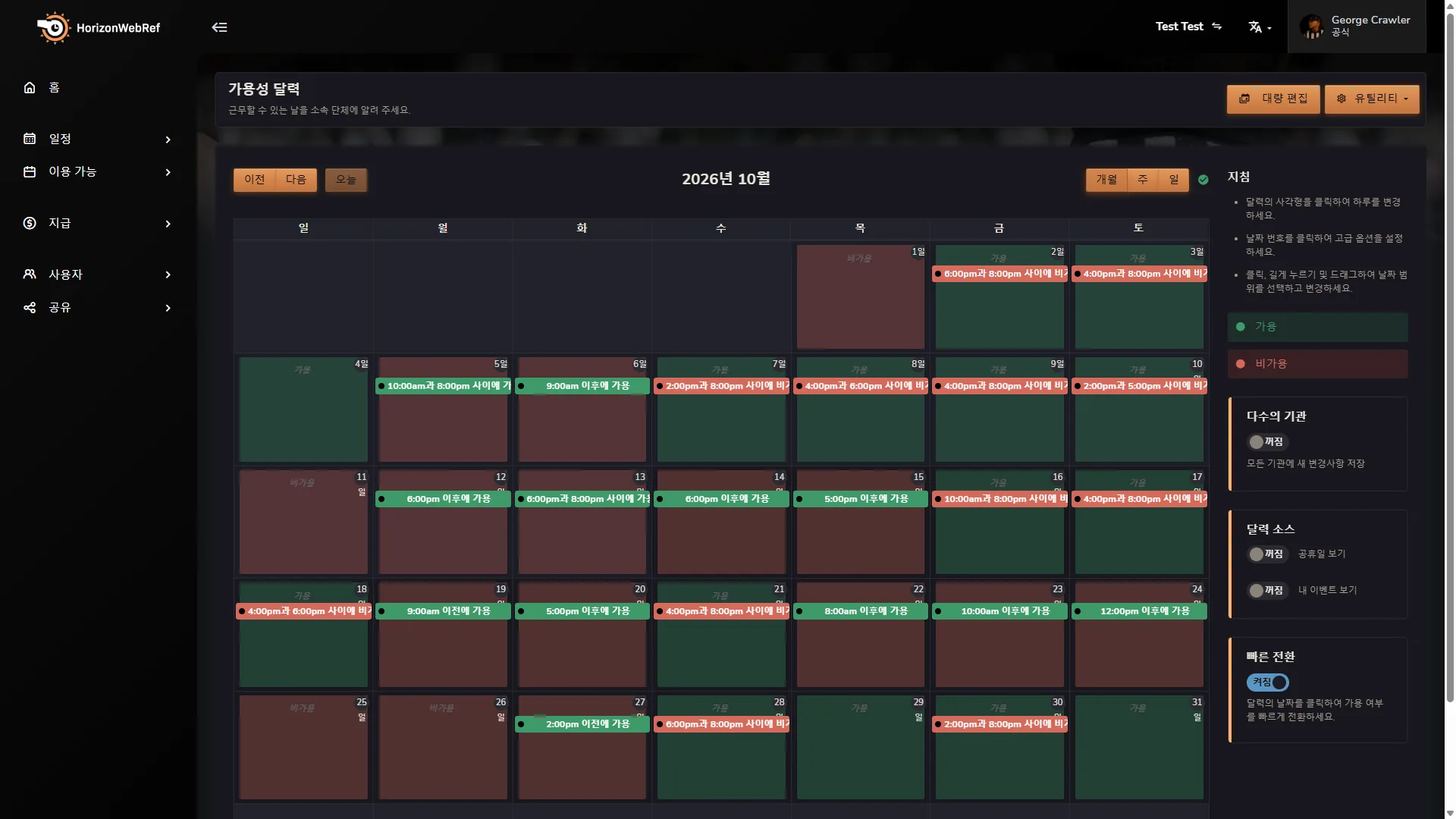Toggle the 공휴일 보기 switch
This screenshot has height=819, width=1456.
1267,554
